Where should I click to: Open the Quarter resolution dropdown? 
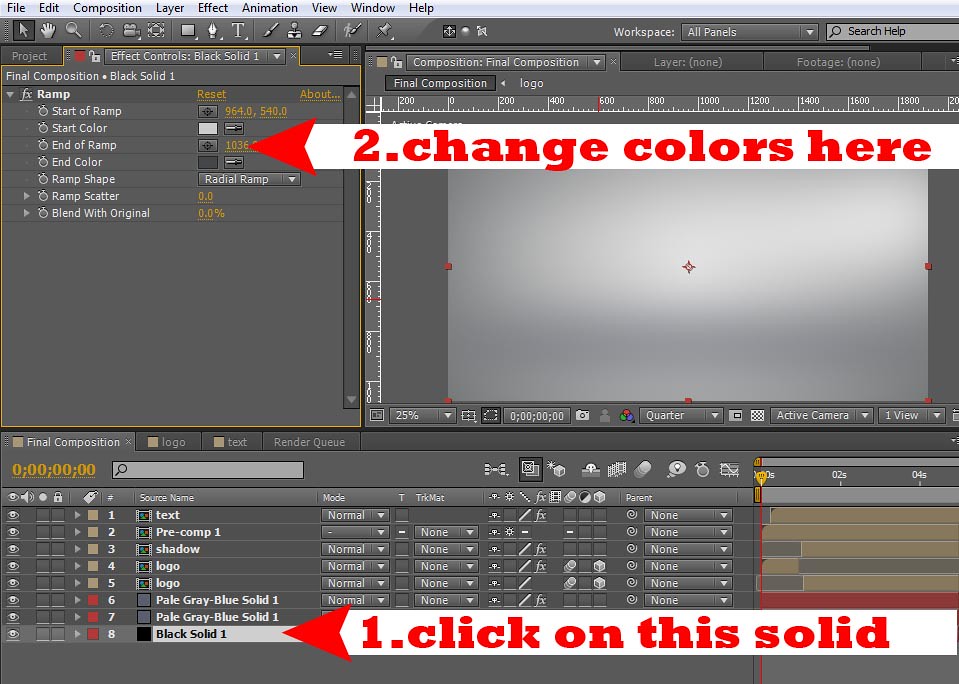point(682,416)
